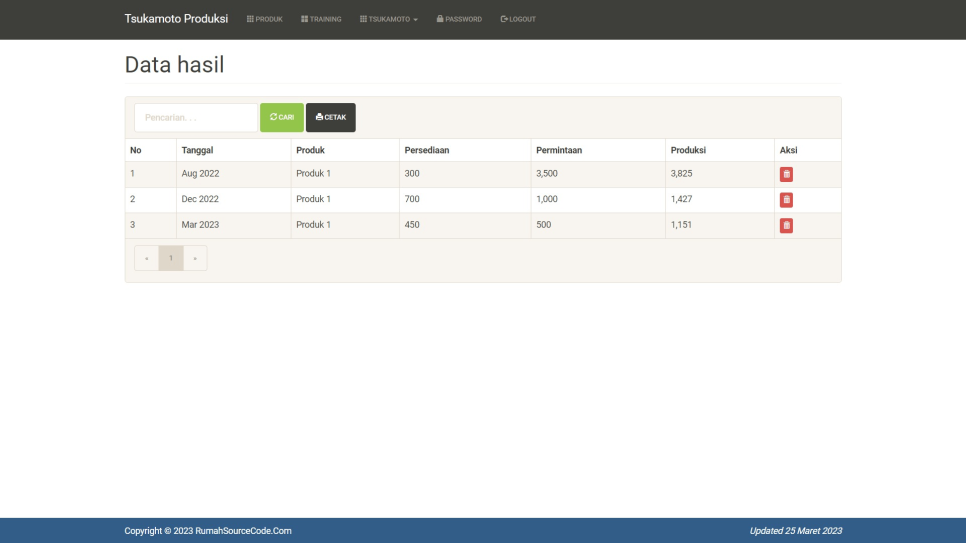Open the Produk menu item
The height and width of the screenshot is (543, 966).
[264, 19]
